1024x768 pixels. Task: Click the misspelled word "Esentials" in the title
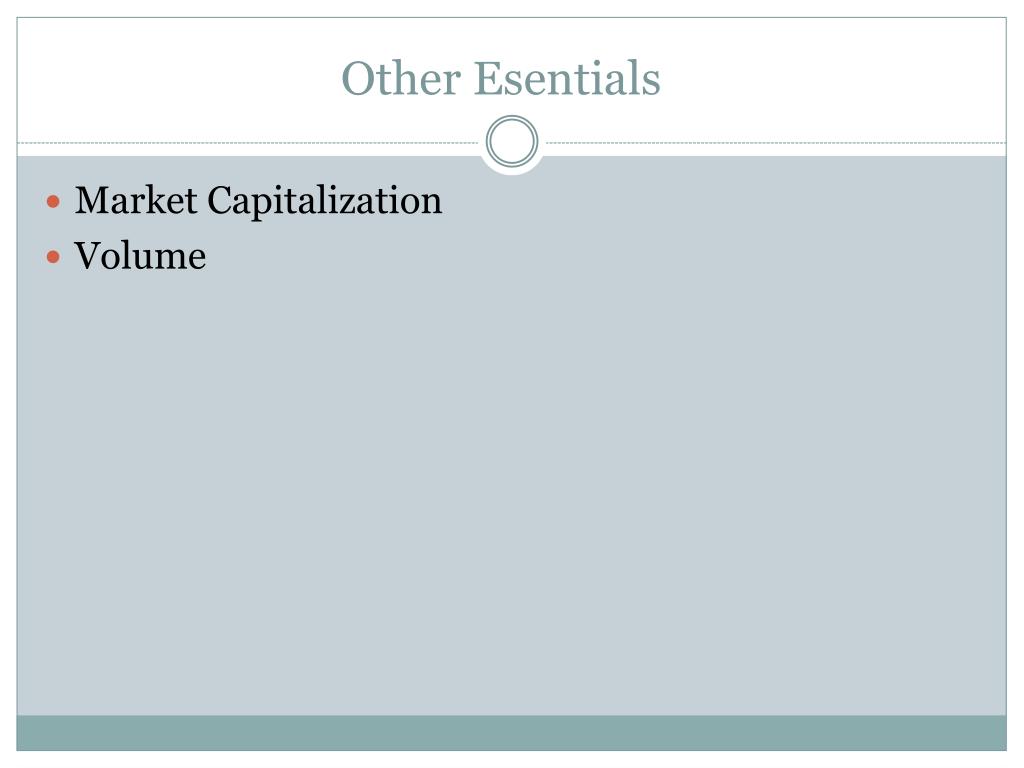pos(567,79)
